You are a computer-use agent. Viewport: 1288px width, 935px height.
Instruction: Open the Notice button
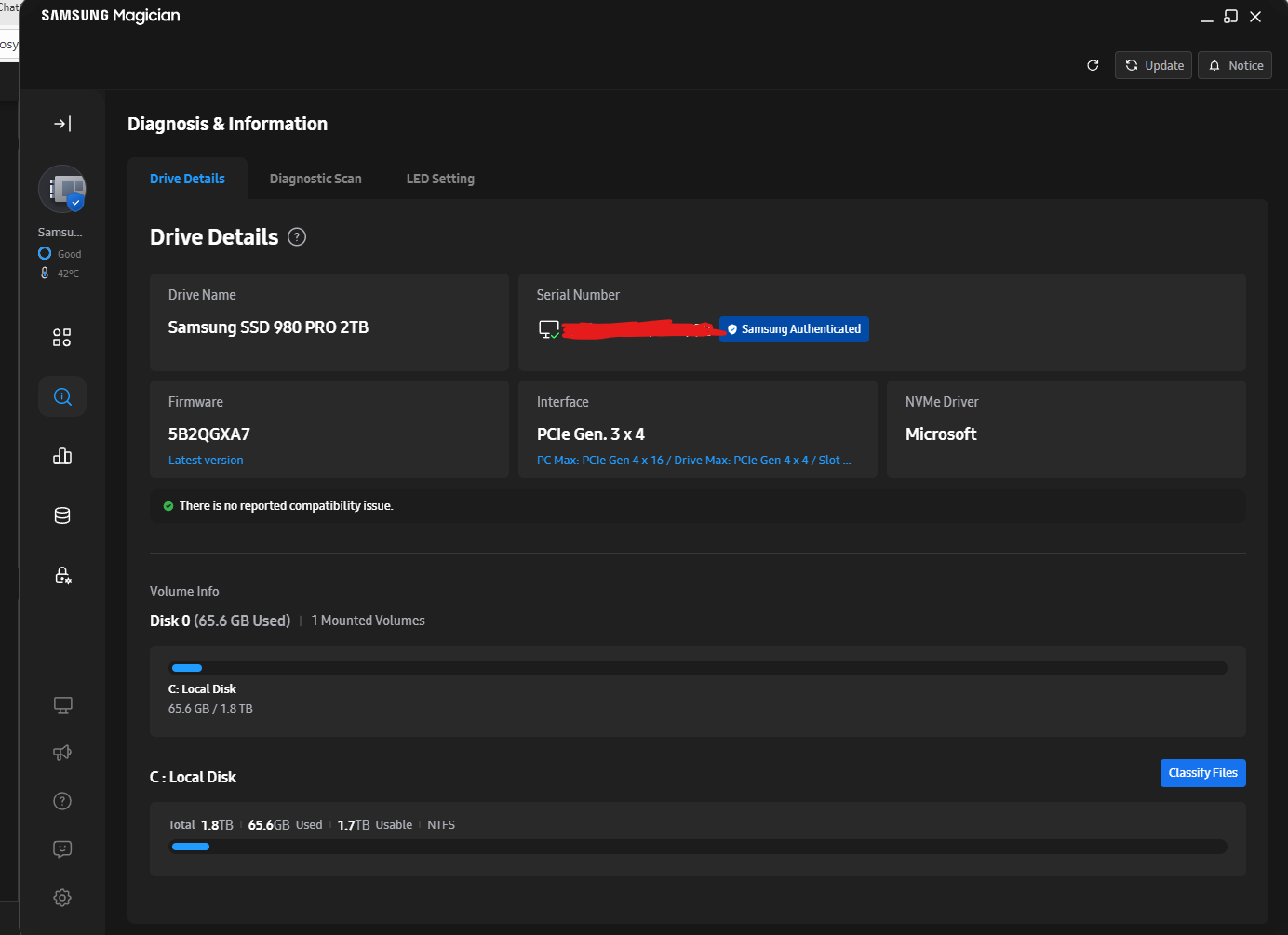coord(1235,65)
